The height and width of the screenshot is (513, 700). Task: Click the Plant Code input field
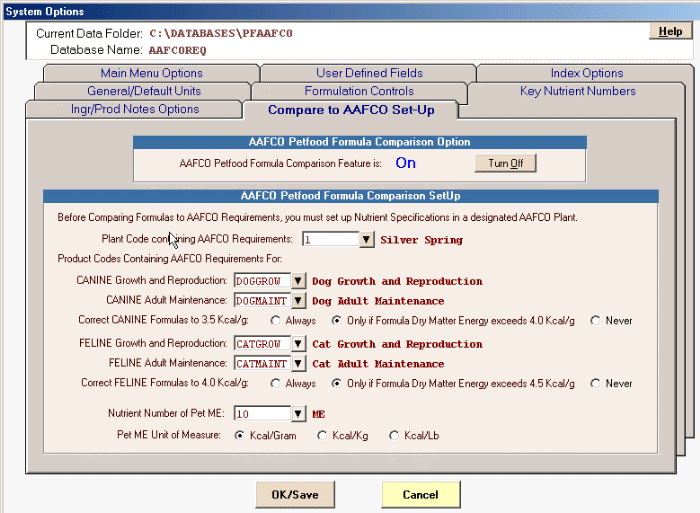[x=331, y=240]
